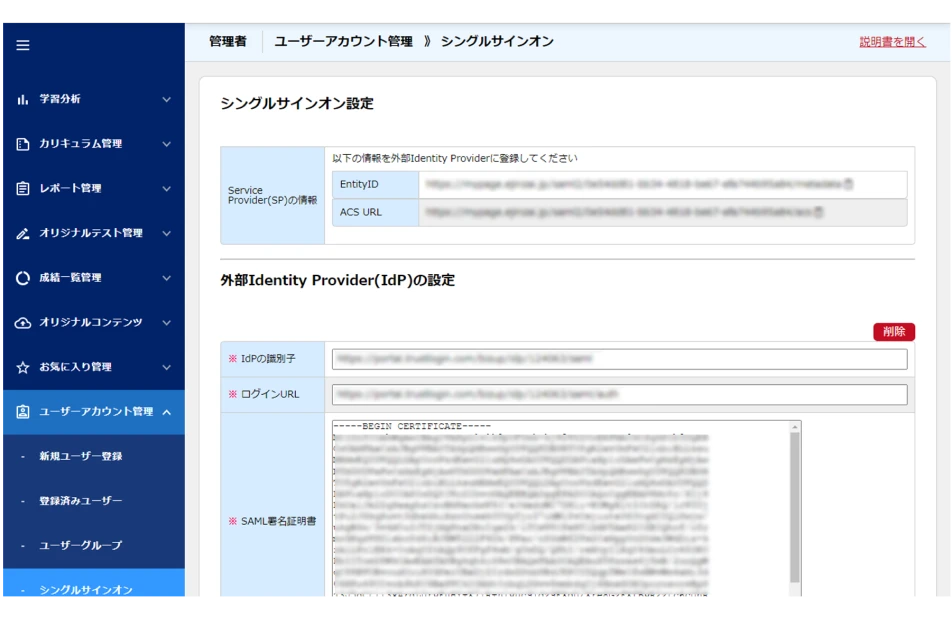The width and height of the screenshot is (952, 624).
Task: Click the 学習分析 bar chart icon
Action: point(23,100)
